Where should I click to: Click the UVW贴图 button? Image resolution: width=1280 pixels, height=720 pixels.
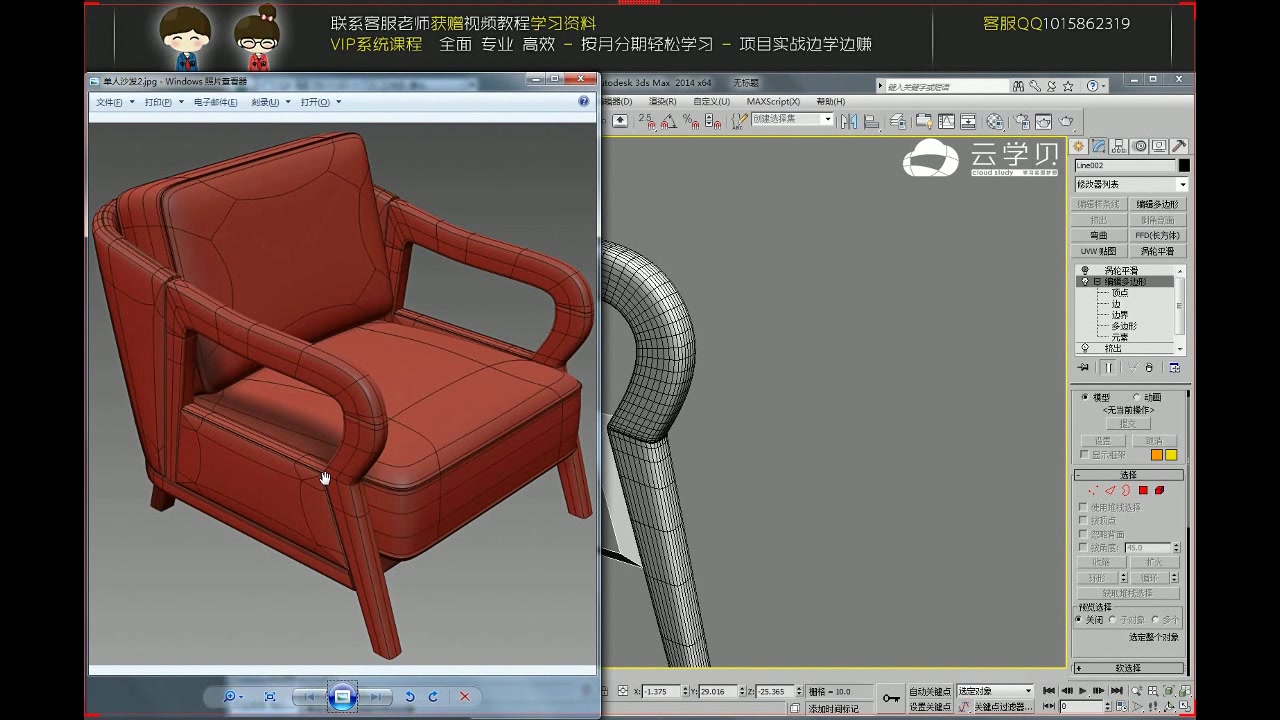tap(1100, 249)
